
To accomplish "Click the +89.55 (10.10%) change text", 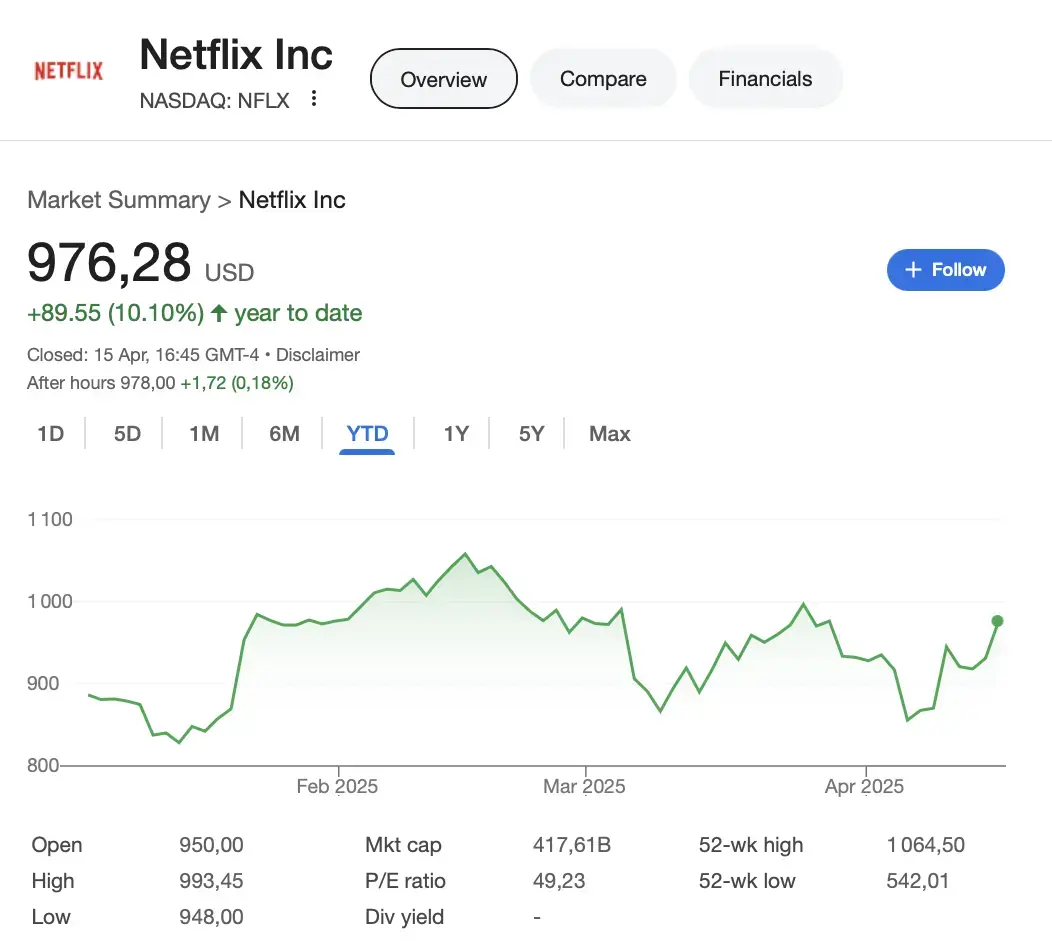I will (115, 313).
